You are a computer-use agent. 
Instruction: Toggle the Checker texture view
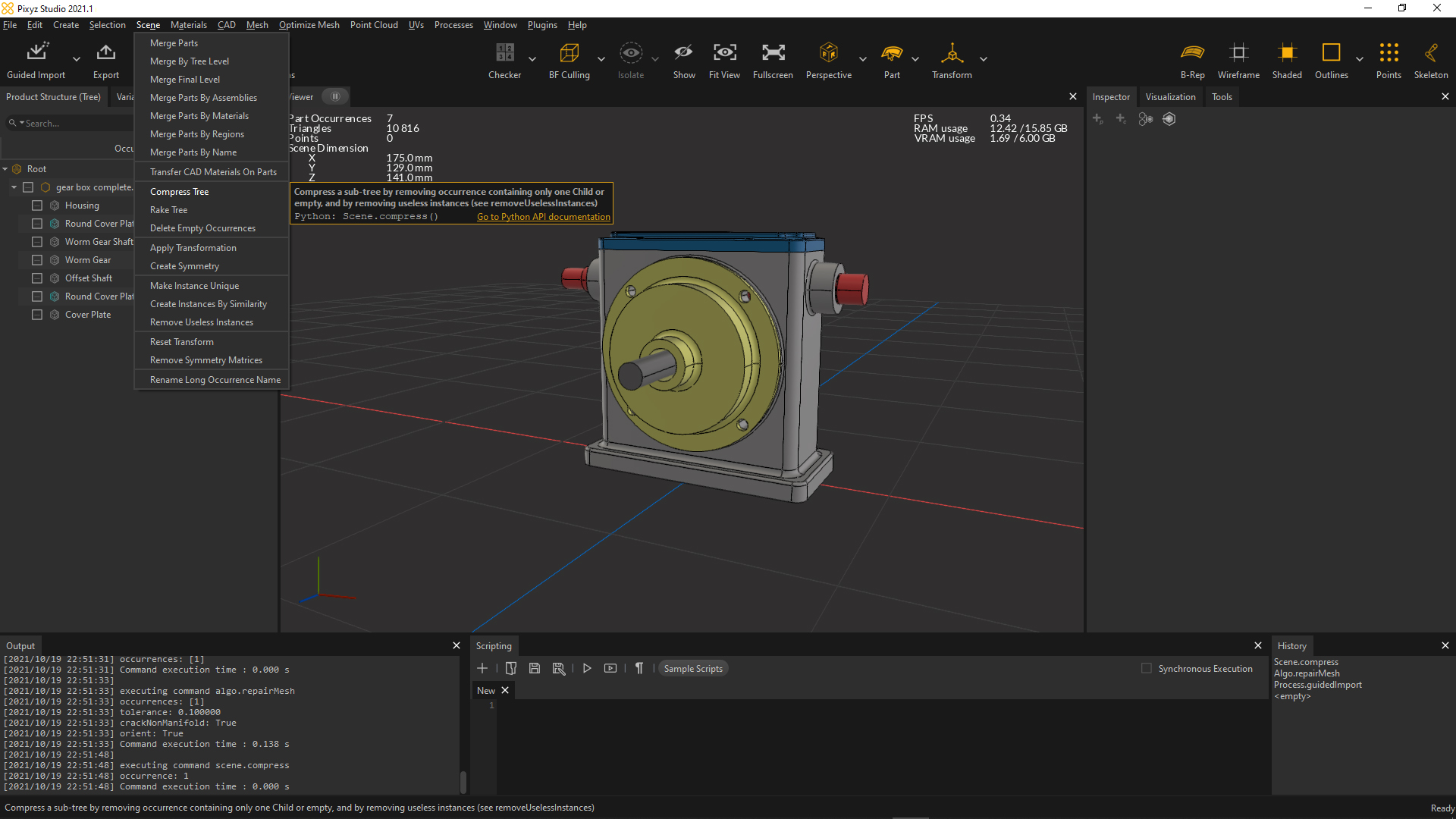504,60
